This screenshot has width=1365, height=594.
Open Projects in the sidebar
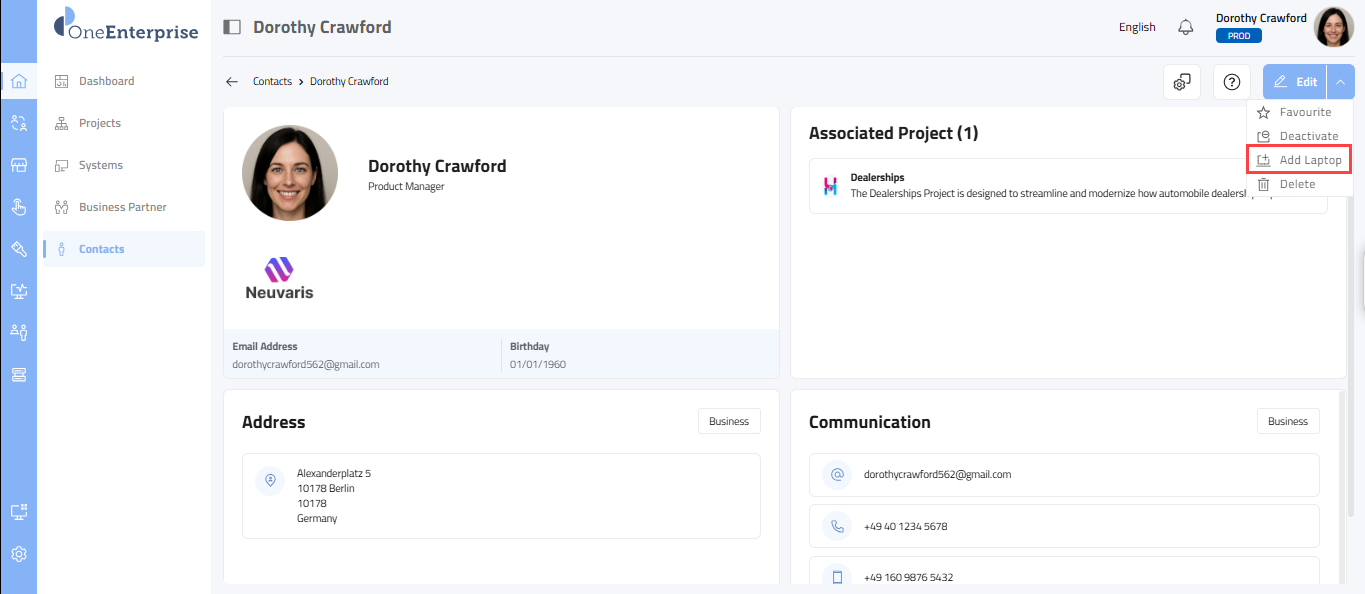100,123
